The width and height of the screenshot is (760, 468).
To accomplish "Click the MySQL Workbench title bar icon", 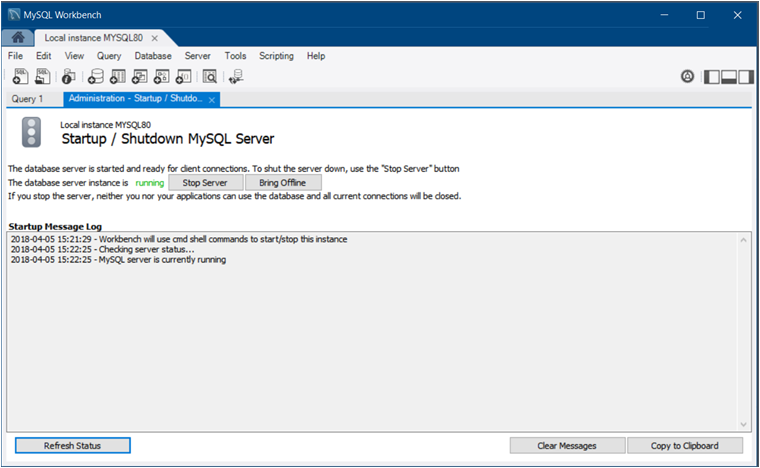I will (14, 15).
